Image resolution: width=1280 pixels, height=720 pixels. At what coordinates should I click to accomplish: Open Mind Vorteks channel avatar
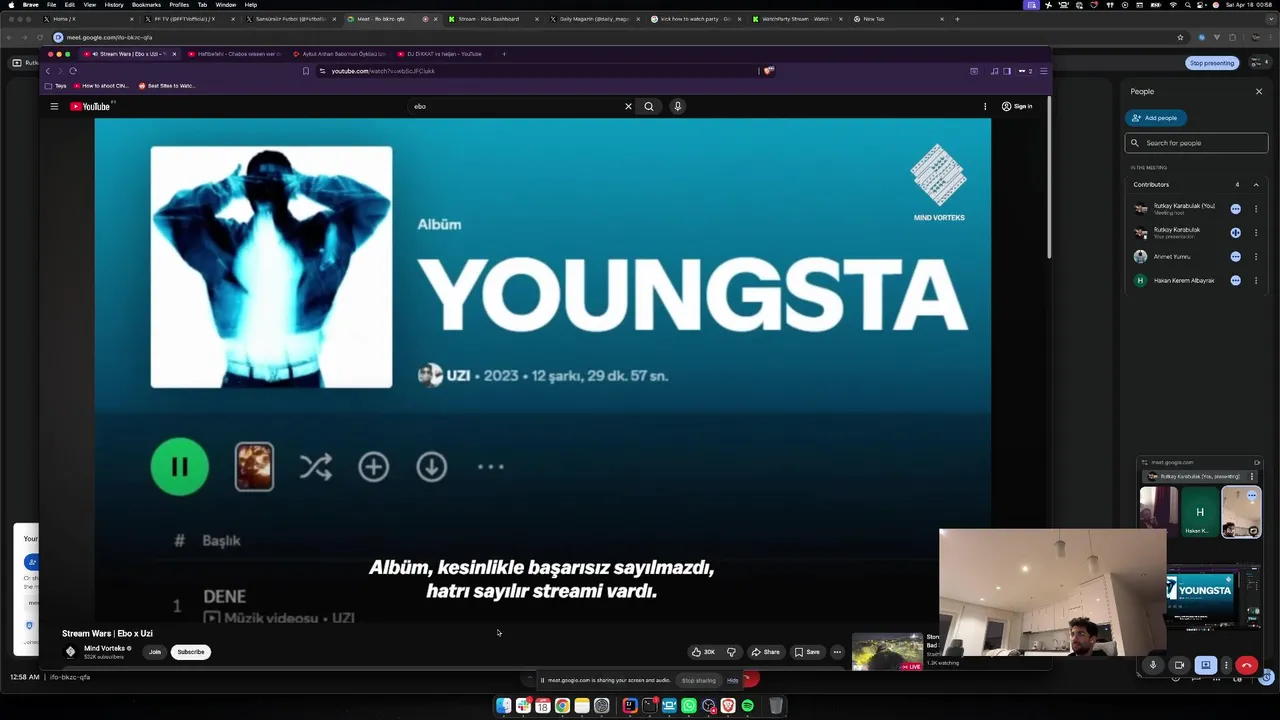tap(70, 651)
